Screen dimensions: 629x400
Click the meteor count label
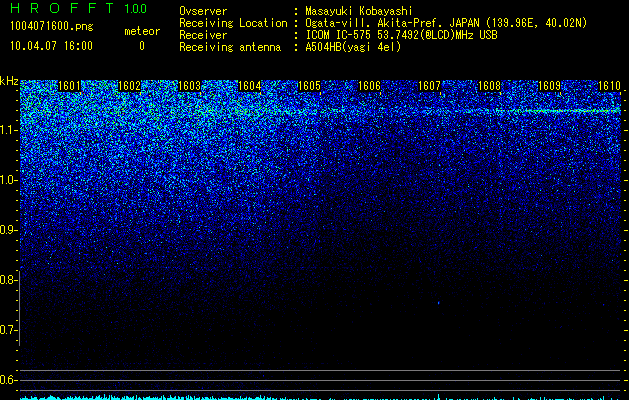(x=142, y=31)
